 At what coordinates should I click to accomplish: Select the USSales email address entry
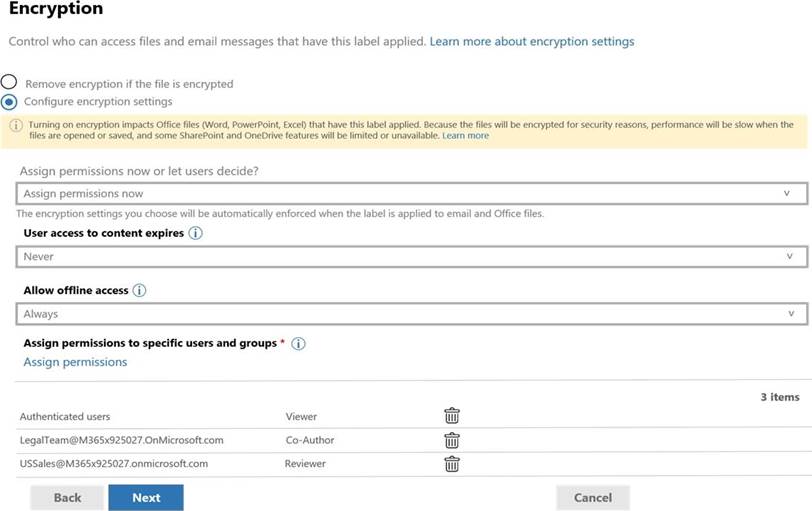[113, 464]
